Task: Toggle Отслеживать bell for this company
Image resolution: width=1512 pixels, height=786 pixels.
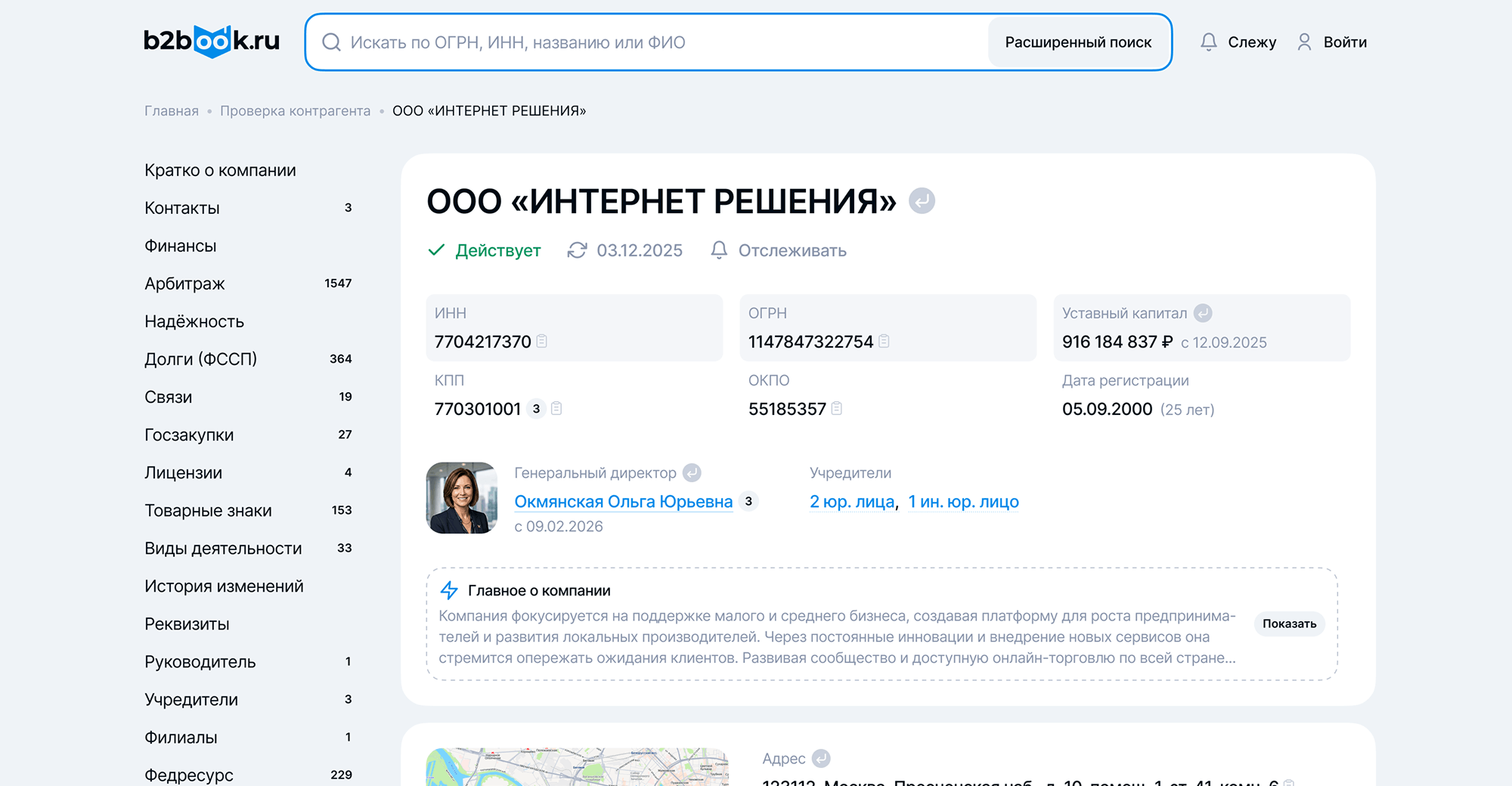Action: coord(779,250)
